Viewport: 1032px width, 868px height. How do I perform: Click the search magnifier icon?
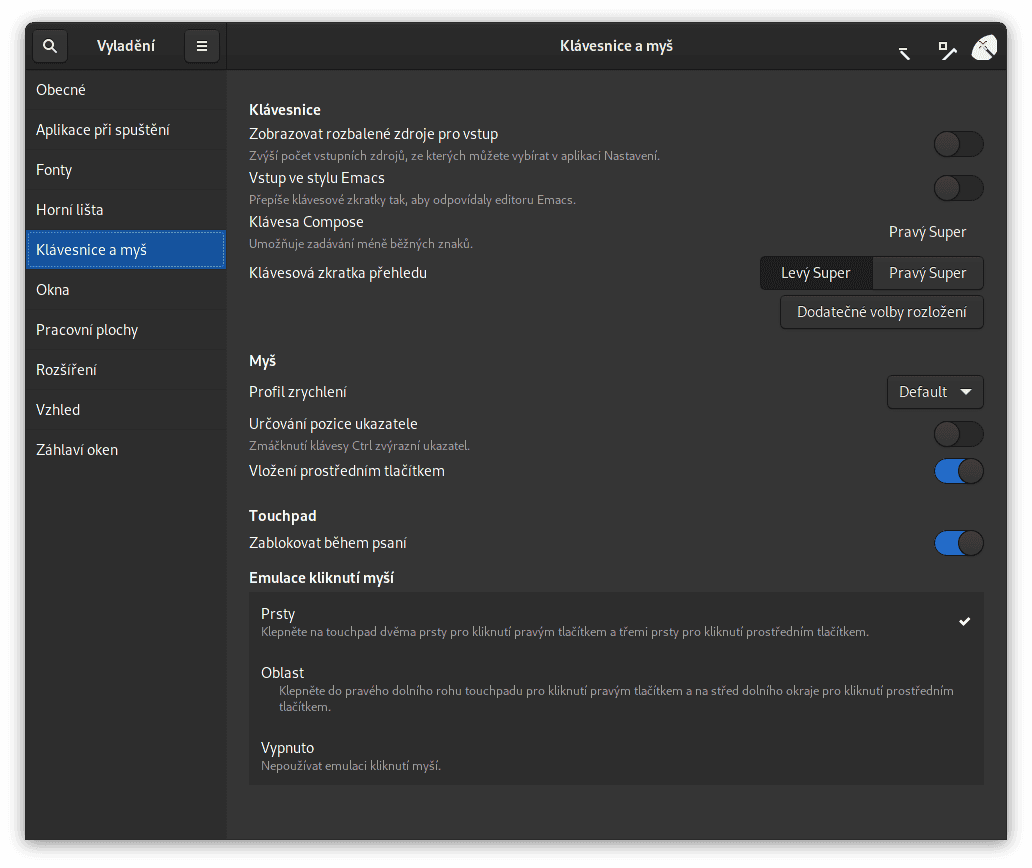50,46
